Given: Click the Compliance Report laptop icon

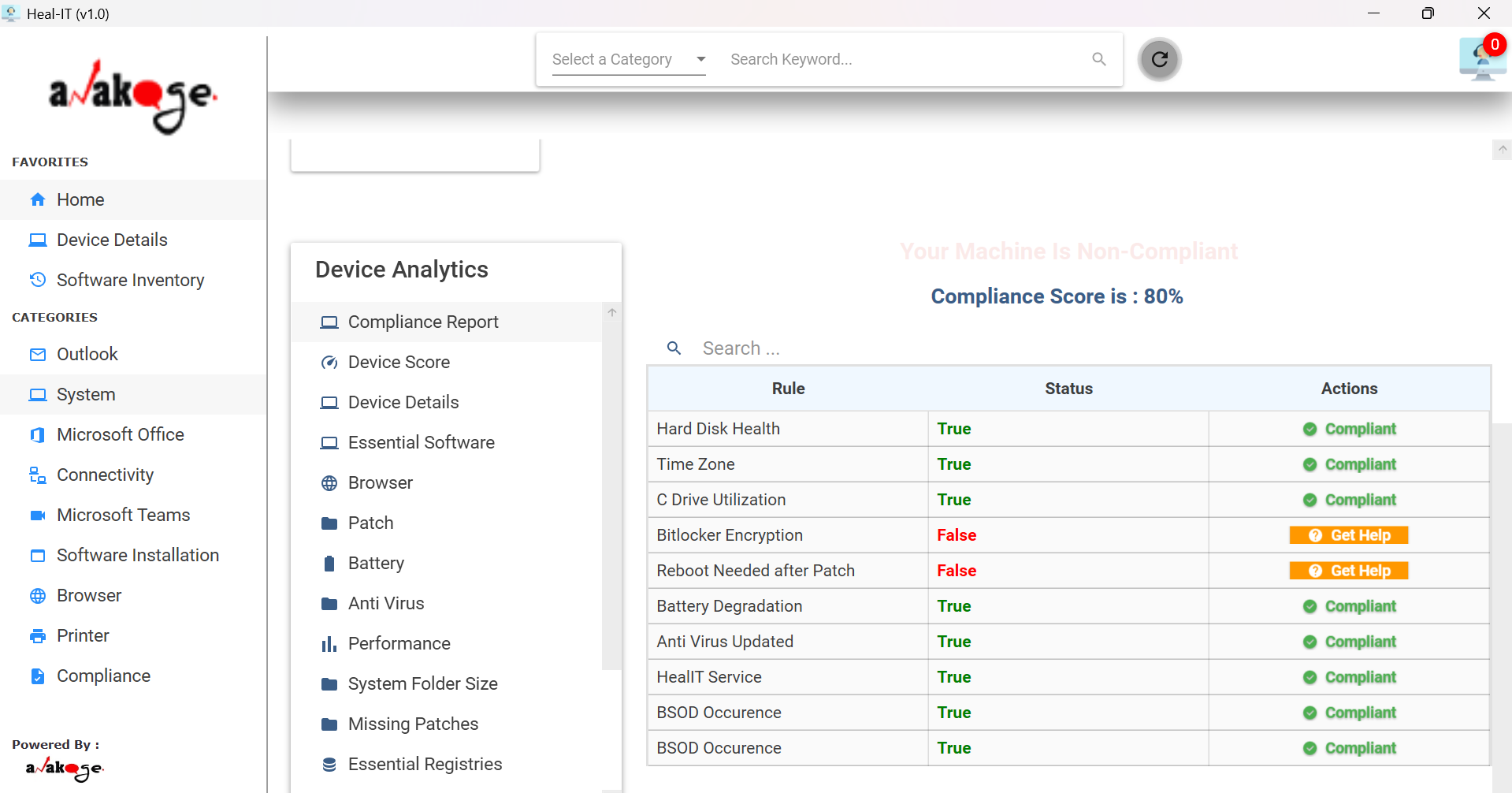Looking at the screenshot, I should click(x=329, y=322).
